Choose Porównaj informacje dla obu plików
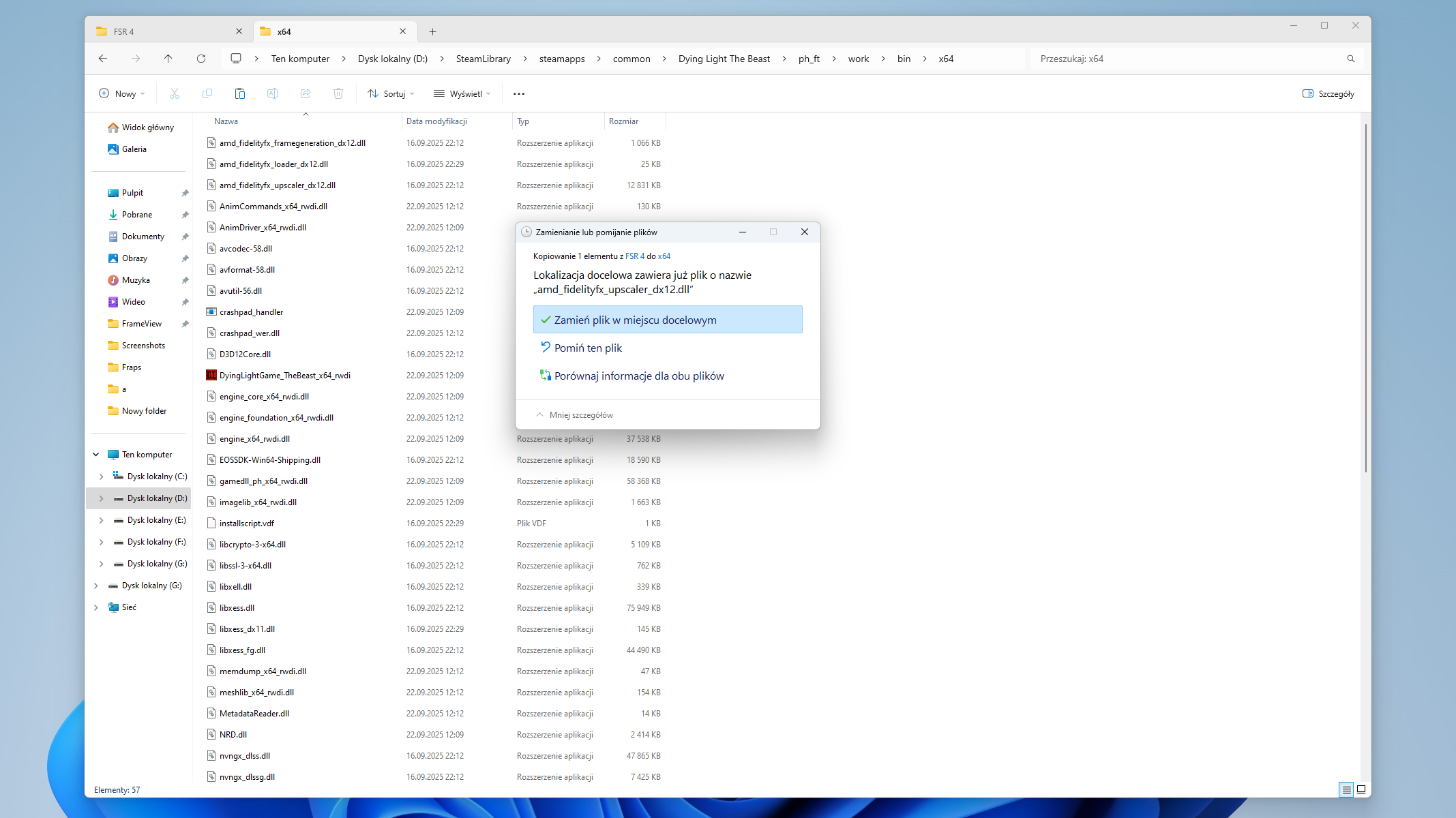The height and width of the screenshot is (818, 1456). pos(668,376)
